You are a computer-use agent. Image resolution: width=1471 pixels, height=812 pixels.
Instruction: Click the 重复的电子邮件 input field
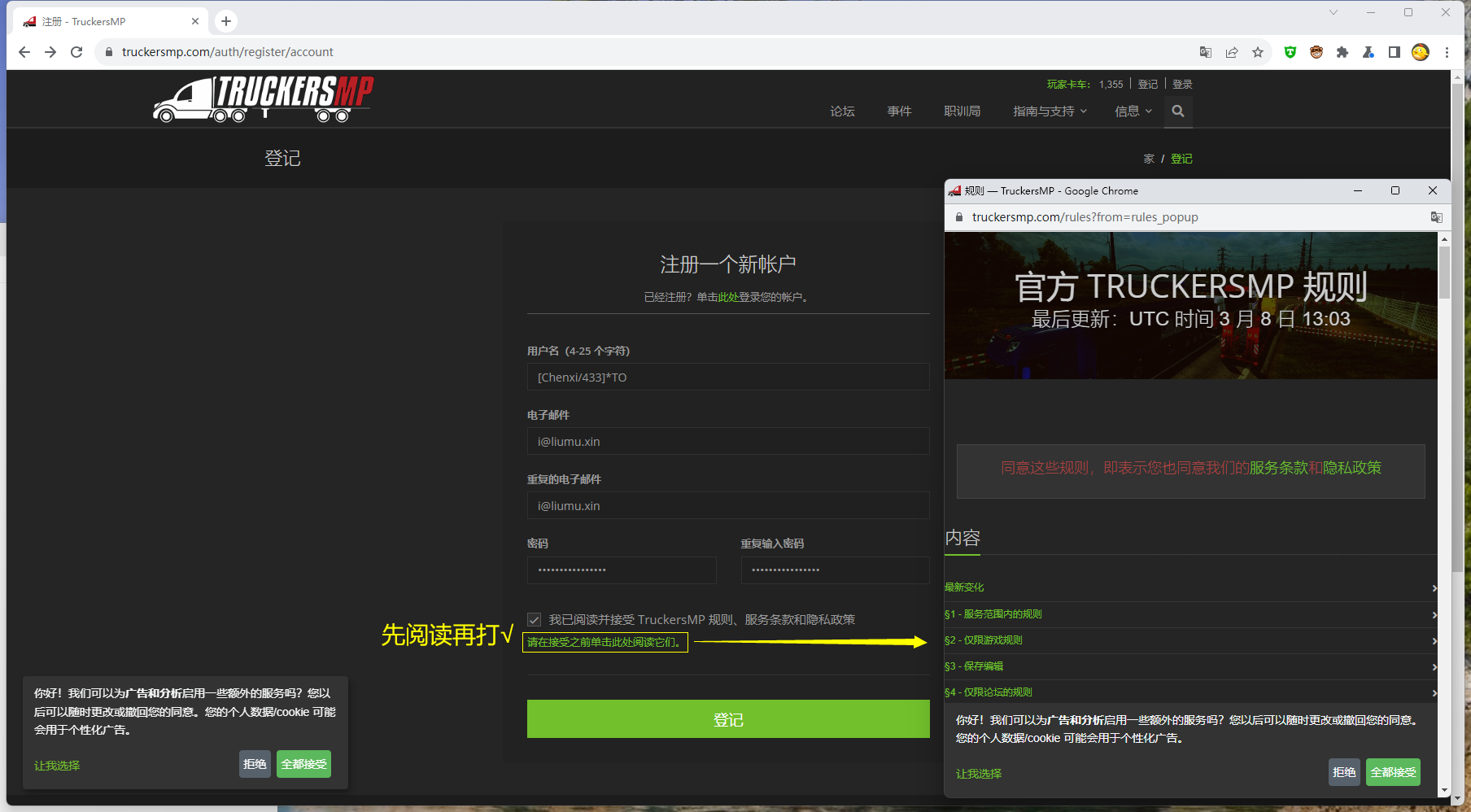tap(728, 505)
